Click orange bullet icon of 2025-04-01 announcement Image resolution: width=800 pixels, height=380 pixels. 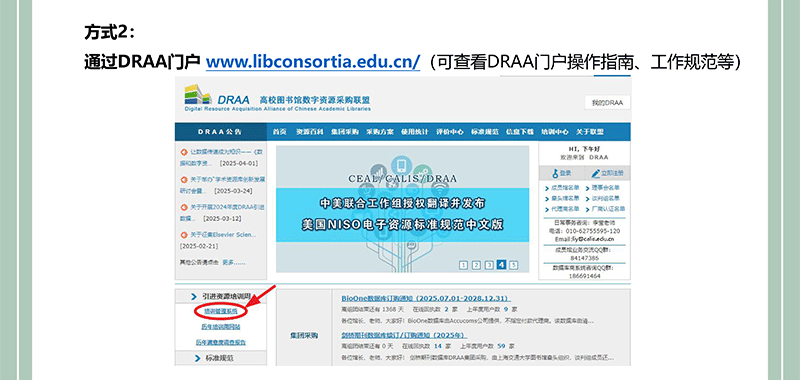pos(184,152)
